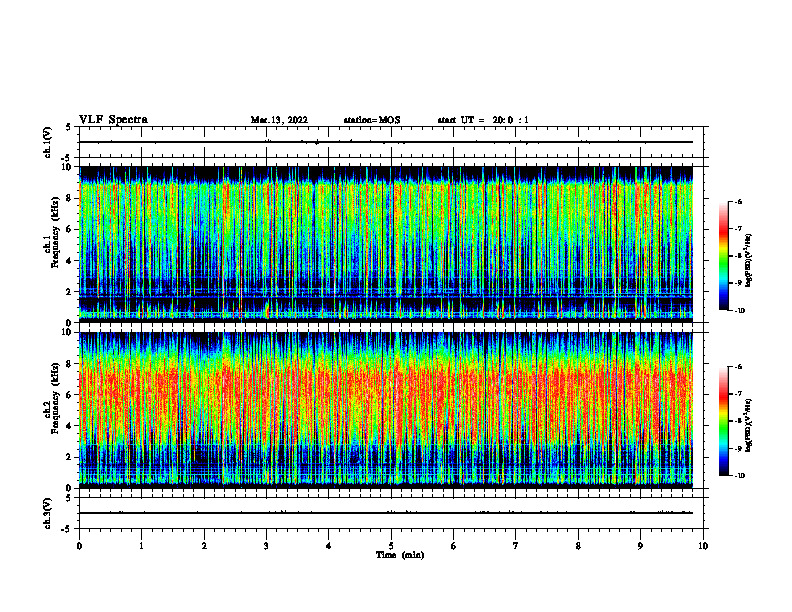This screenshot has width=792, height=612.
Task: Click the "VLF Spectra" plot title
Action: tap(113, 120)
